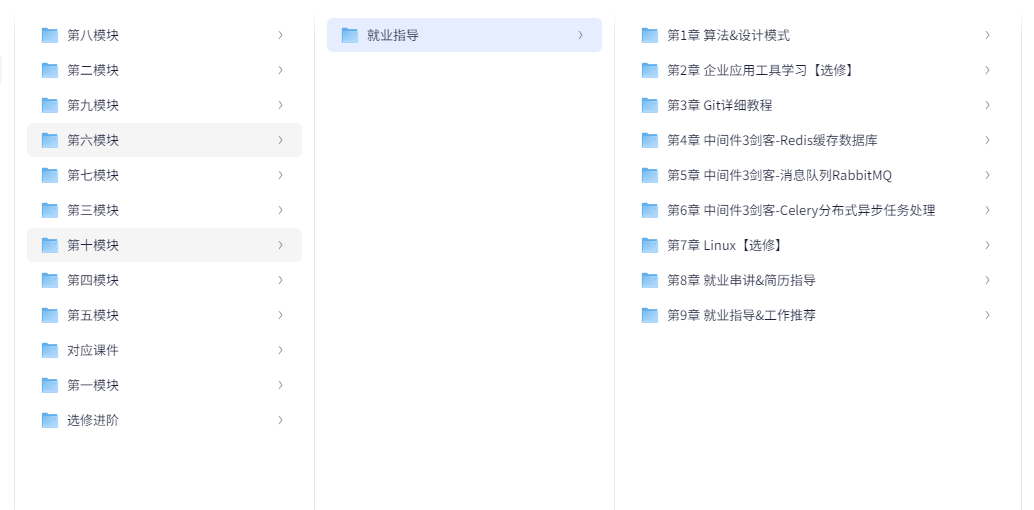Click folder icon for 第1章 算法&设计模式
1034x510 pixels.
tap(650, 35)
